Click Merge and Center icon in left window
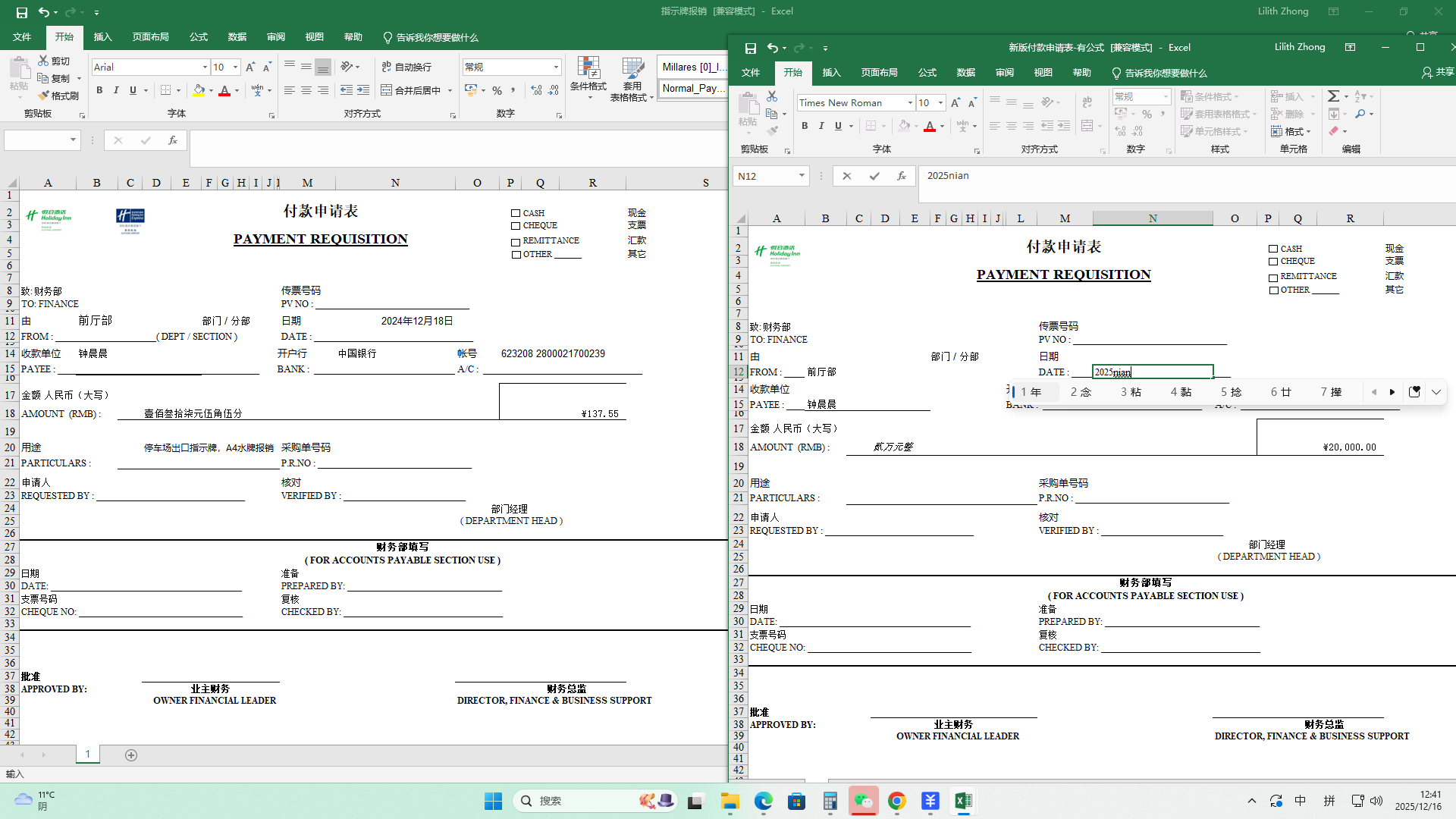This screenshot has width=1456, height=819. (386, 90)
